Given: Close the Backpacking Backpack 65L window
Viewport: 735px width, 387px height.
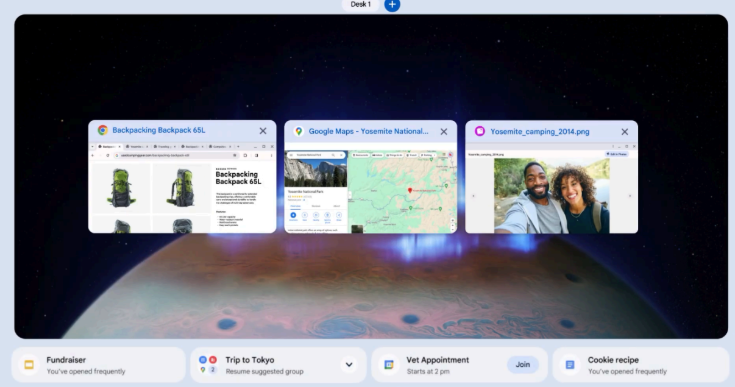Looking at the screenshot, I should [x=263, y=131].
